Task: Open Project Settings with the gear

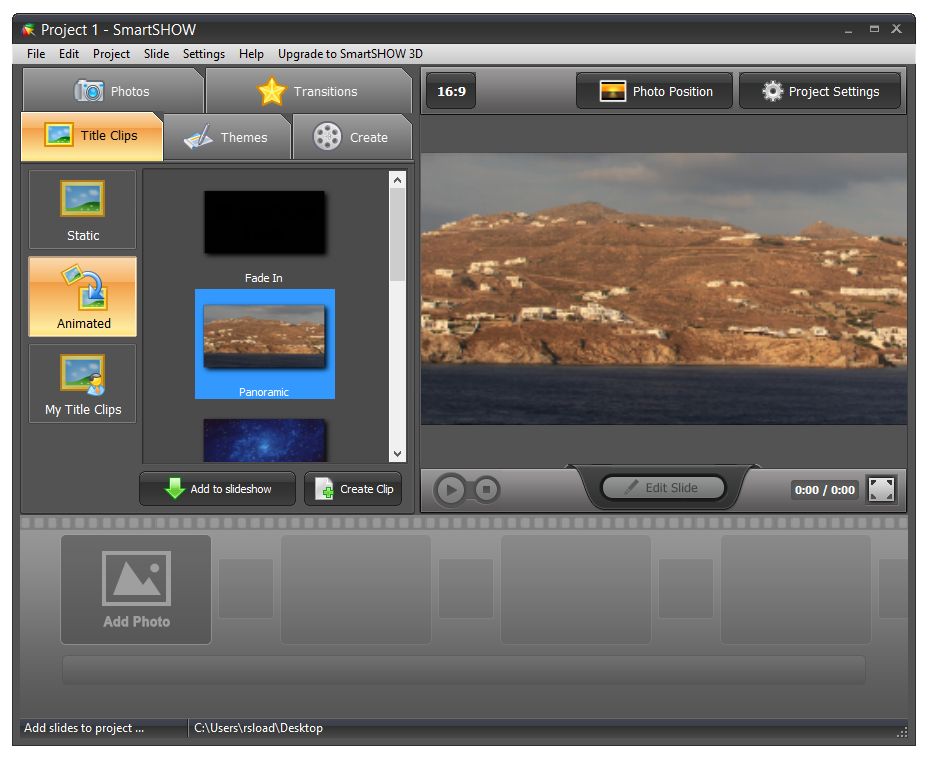Action: coord(820,91)
